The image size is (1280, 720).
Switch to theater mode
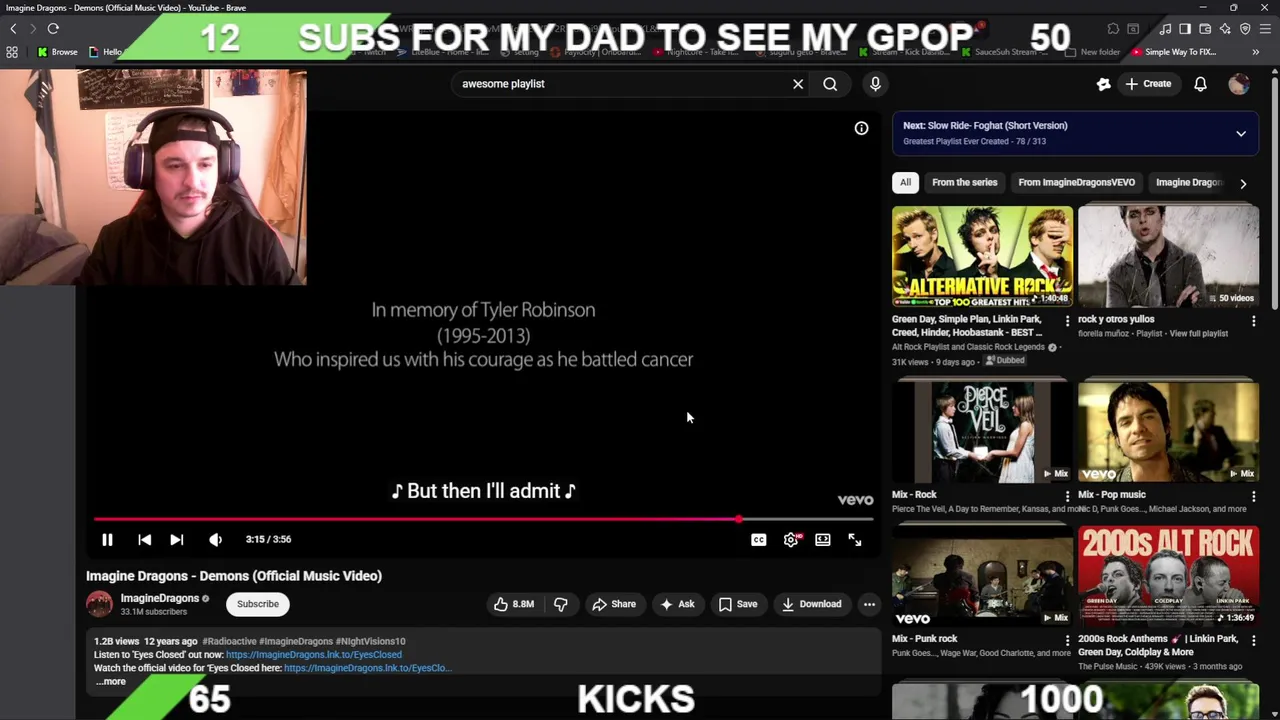pos(822,539)
